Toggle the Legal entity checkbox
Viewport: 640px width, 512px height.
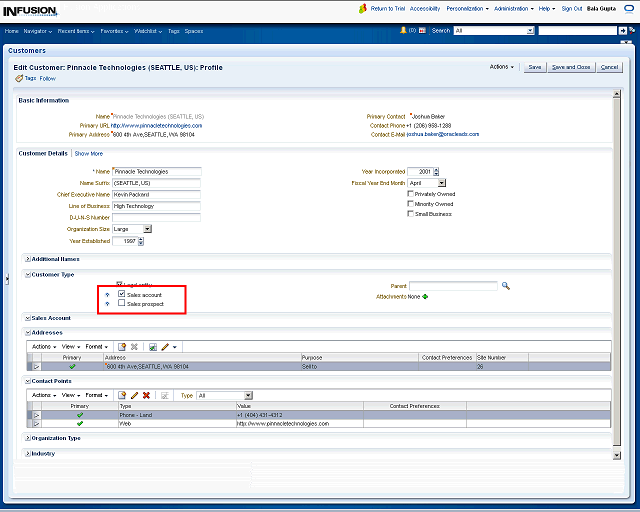tap(120, 284)
